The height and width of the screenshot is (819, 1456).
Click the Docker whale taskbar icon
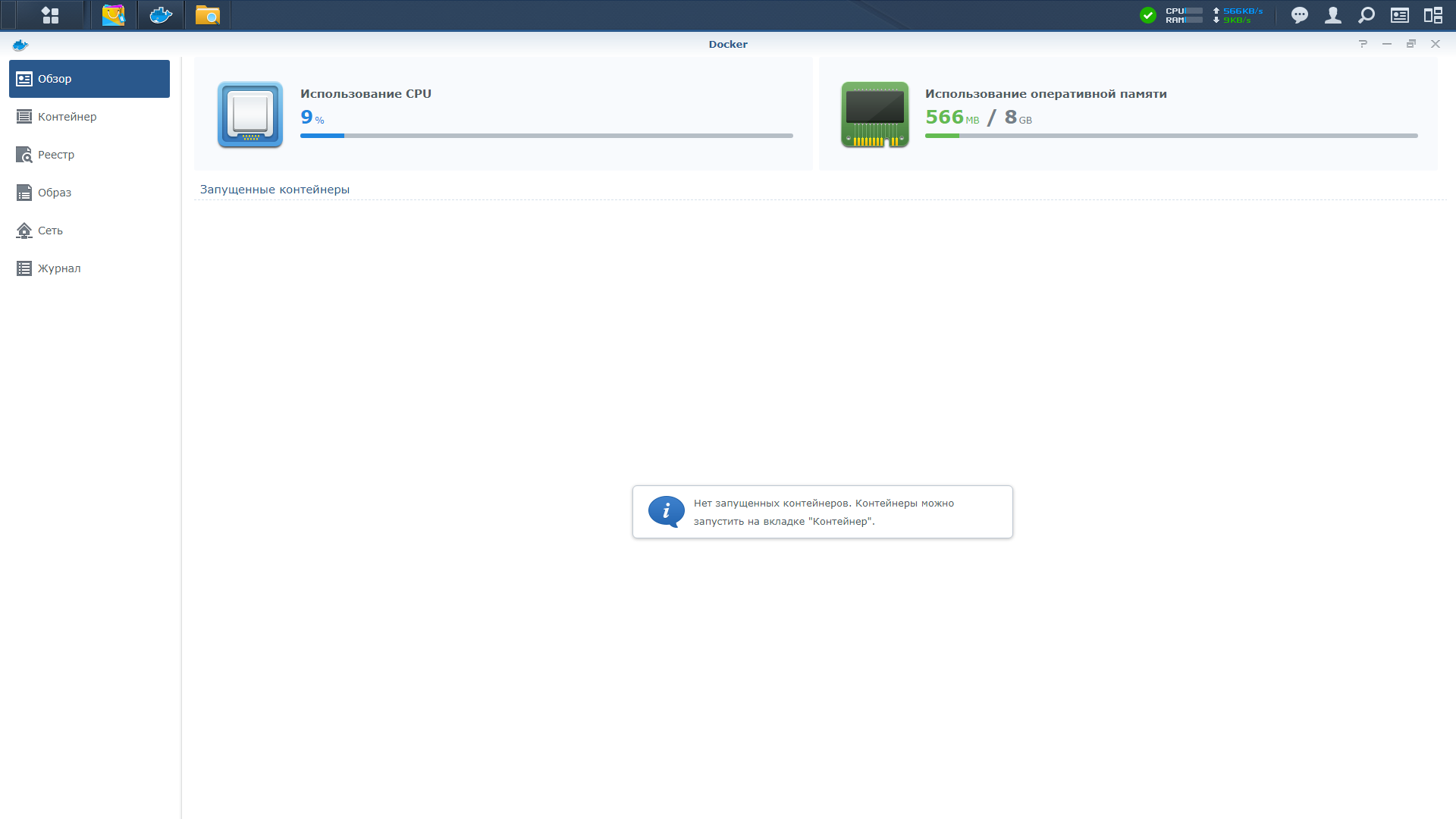(x=161, y=15)
